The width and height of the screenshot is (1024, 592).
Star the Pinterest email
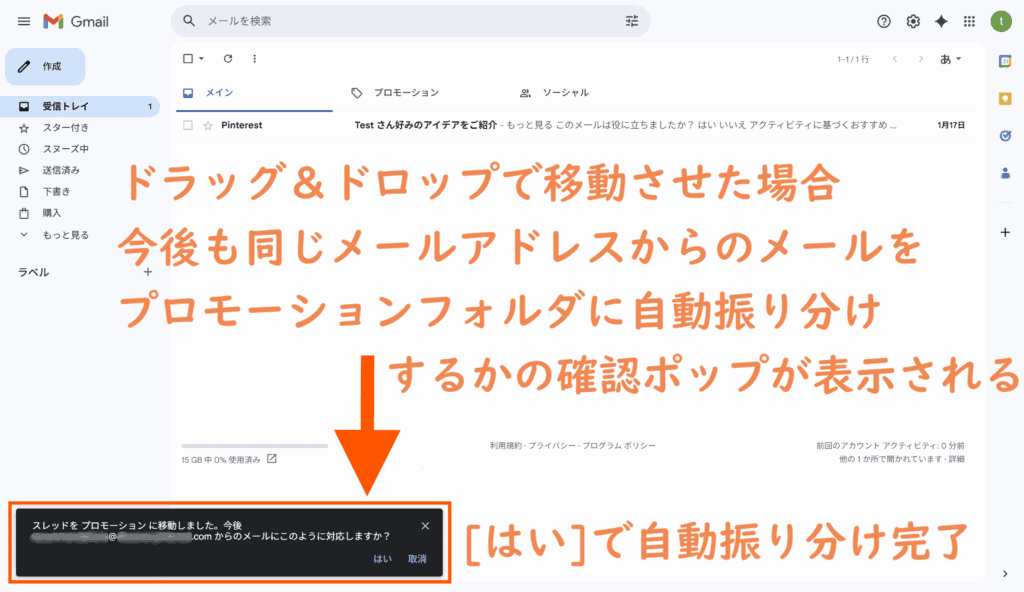point(208,125)
